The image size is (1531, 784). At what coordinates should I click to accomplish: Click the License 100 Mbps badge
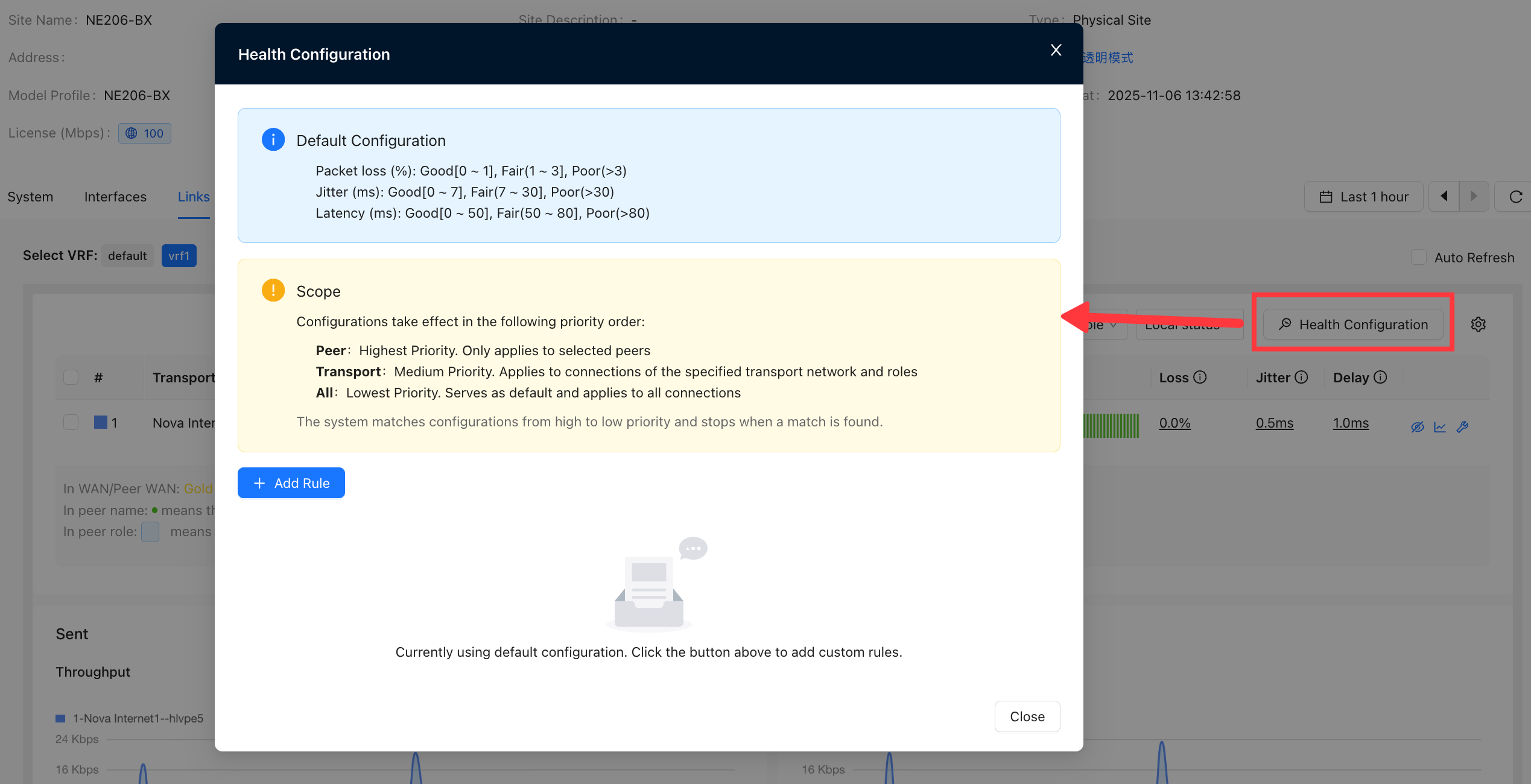click(x=145, y=133)
